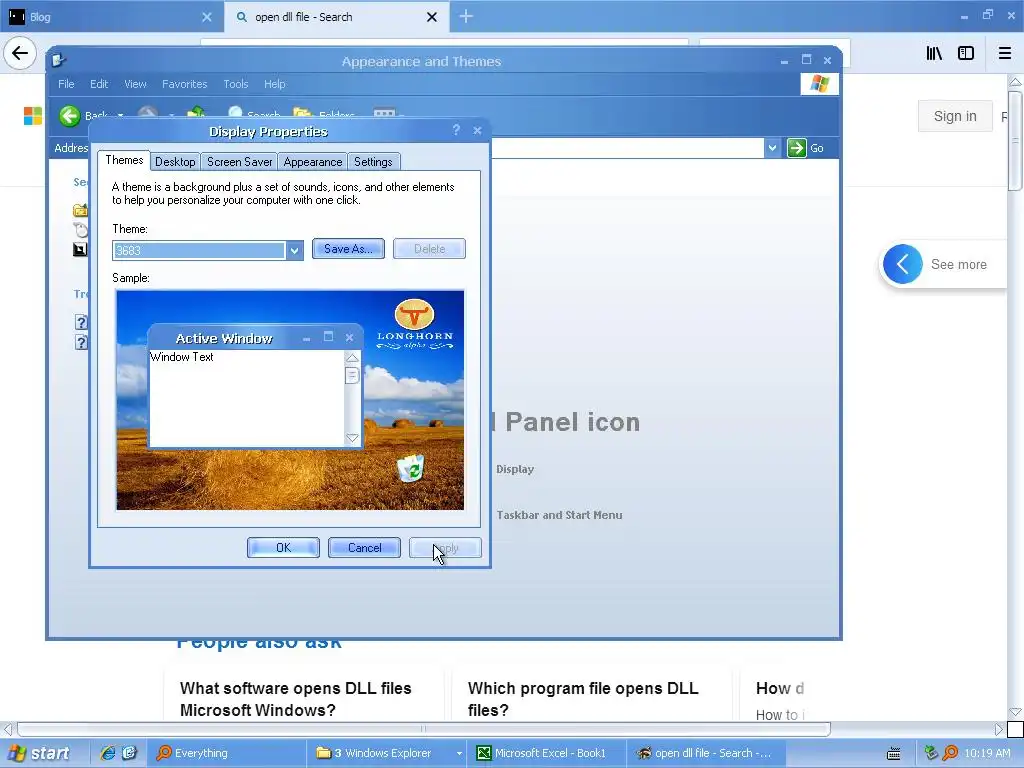Click the Microsoft logo on the web page
Viewport: 1024px width, 768px height.
click(33, 116)
